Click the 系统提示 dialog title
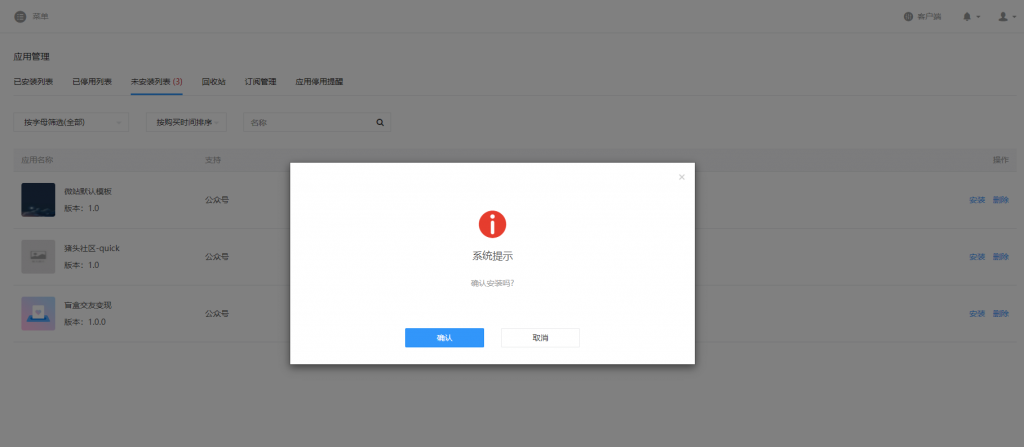This screenshot has width=1024, height=447. 492,256
